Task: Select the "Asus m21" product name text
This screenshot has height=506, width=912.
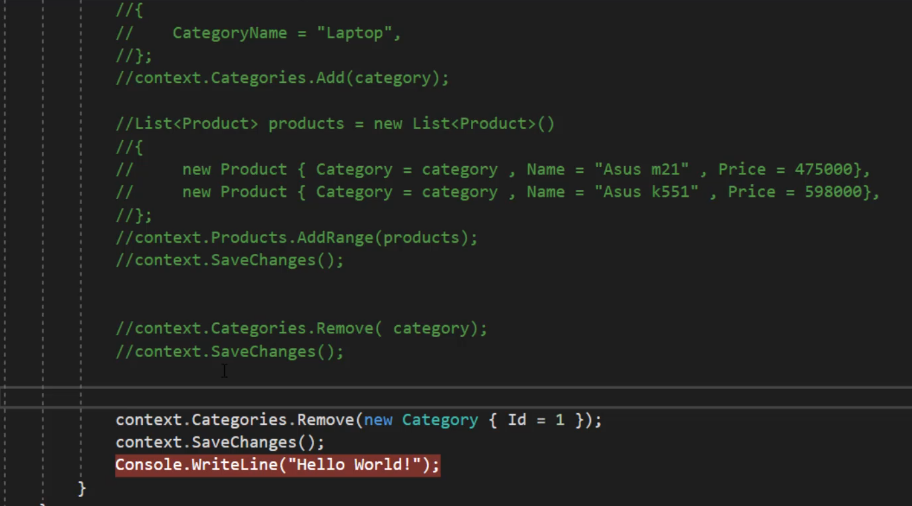Action: click(642, 169)
